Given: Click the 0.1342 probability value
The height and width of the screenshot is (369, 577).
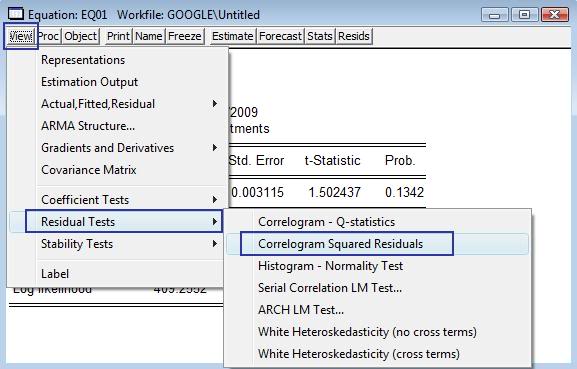Looking at the screenshot, I should point(404,192).
